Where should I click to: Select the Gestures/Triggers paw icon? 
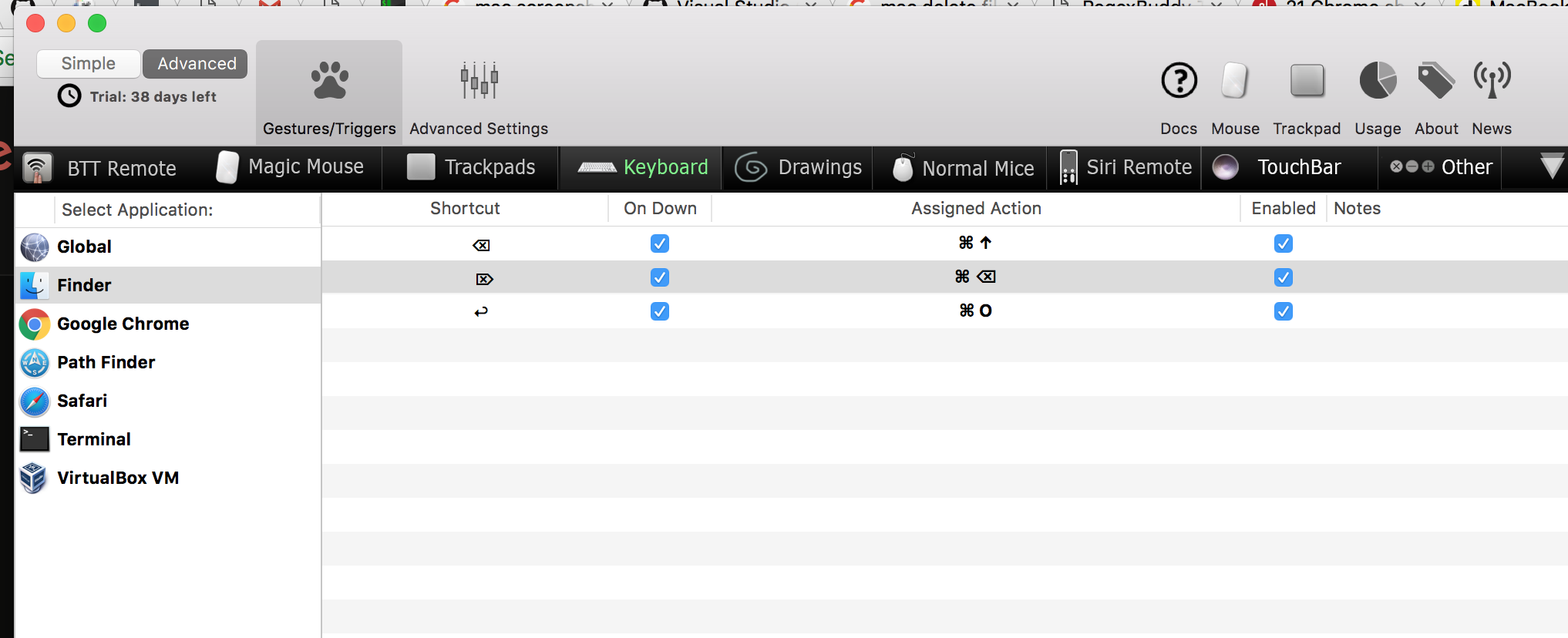click(329, 80)
